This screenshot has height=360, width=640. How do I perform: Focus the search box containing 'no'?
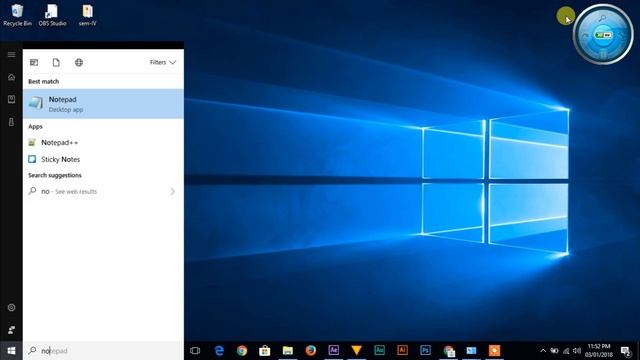(x=103, y=351)
